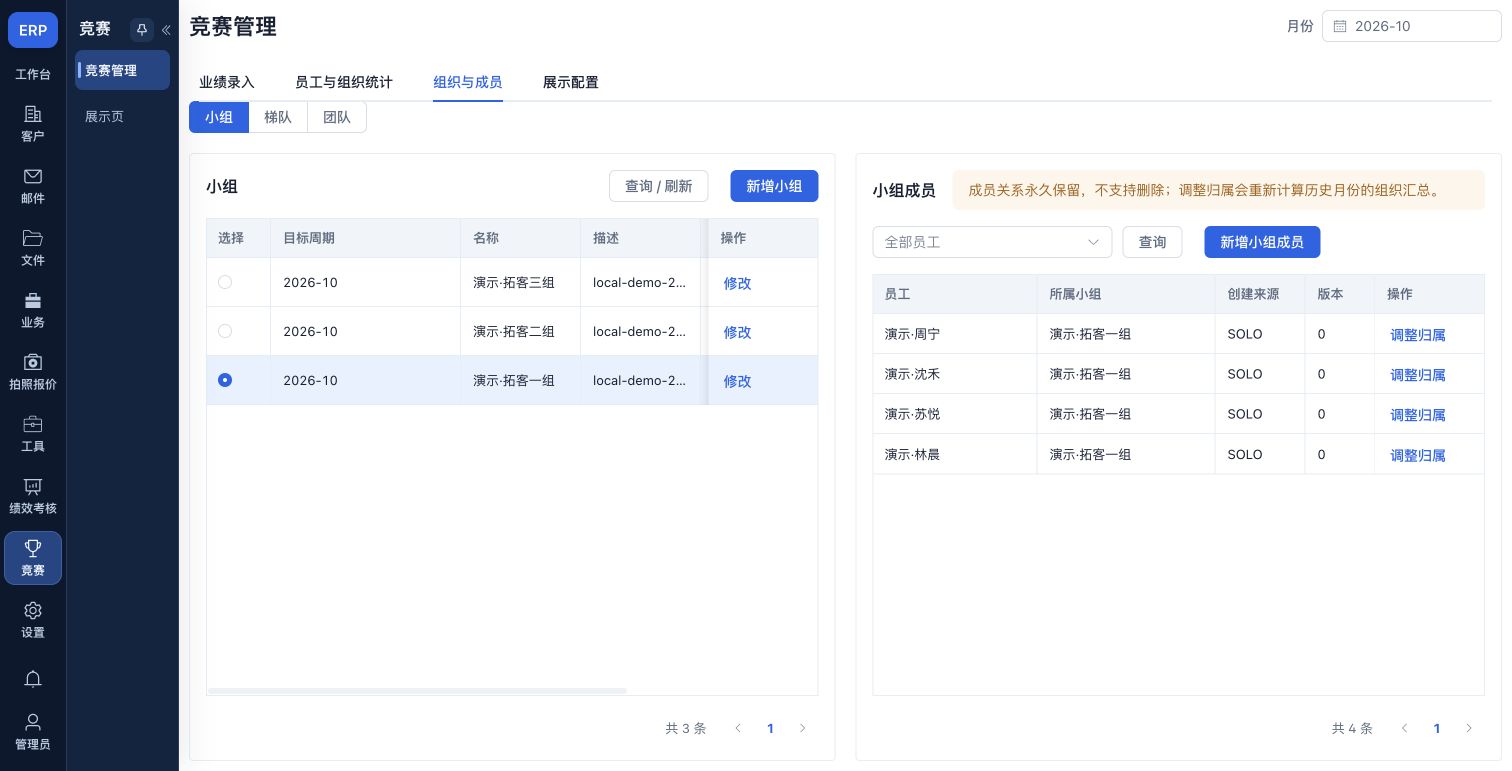Switch to the 员工与组织统计 tab
This screenshot has width=1512, height=771.
344,82
